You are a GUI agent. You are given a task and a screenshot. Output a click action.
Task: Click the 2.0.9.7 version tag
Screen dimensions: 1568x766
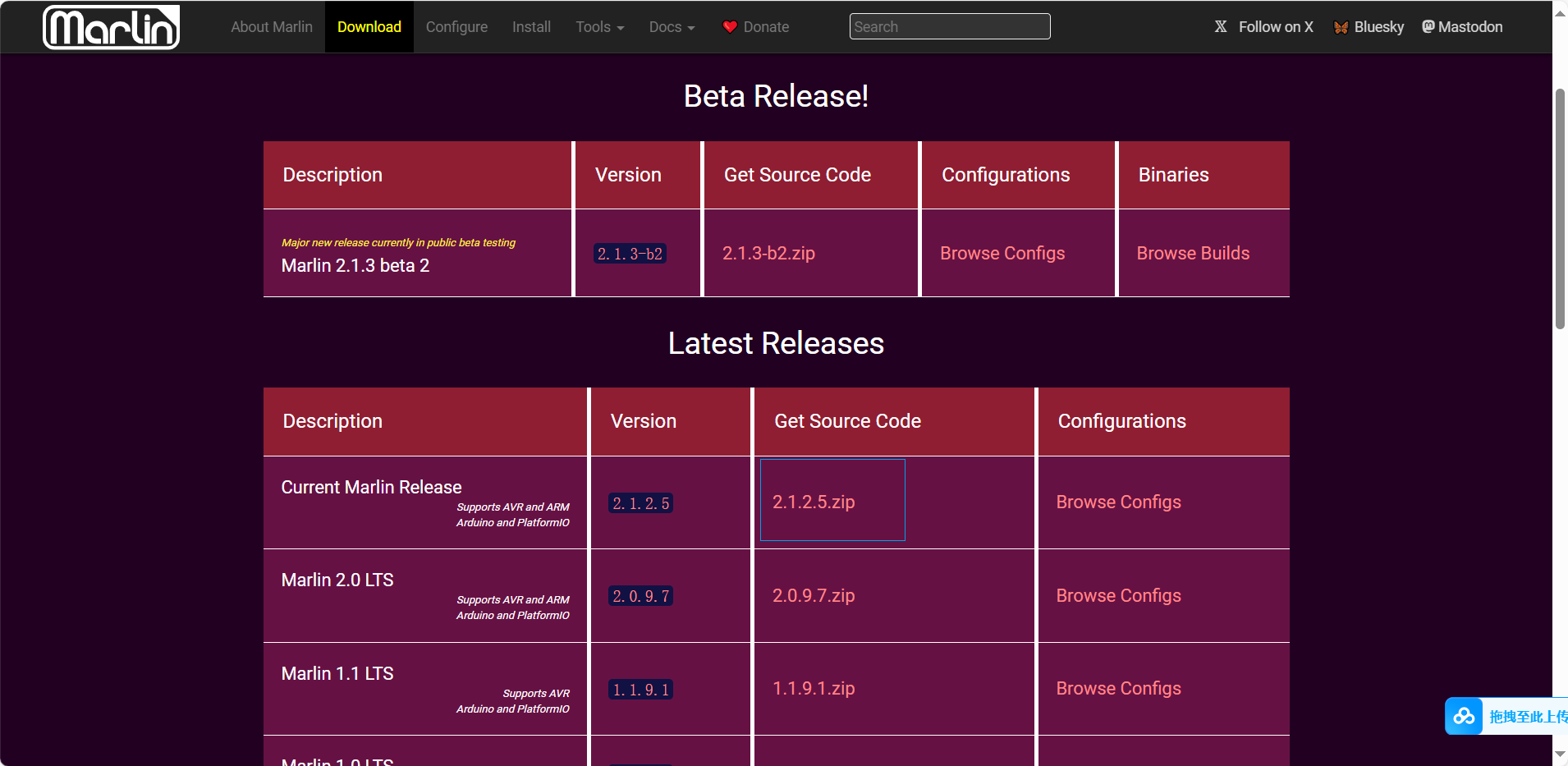pos(640,596)
